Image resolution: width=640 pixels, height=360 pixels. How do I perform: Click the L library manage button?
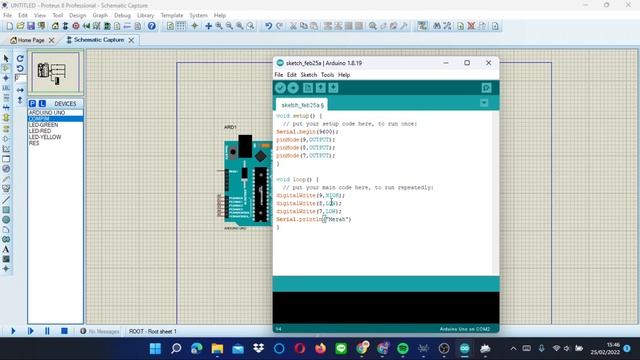(x=42, y=104)
